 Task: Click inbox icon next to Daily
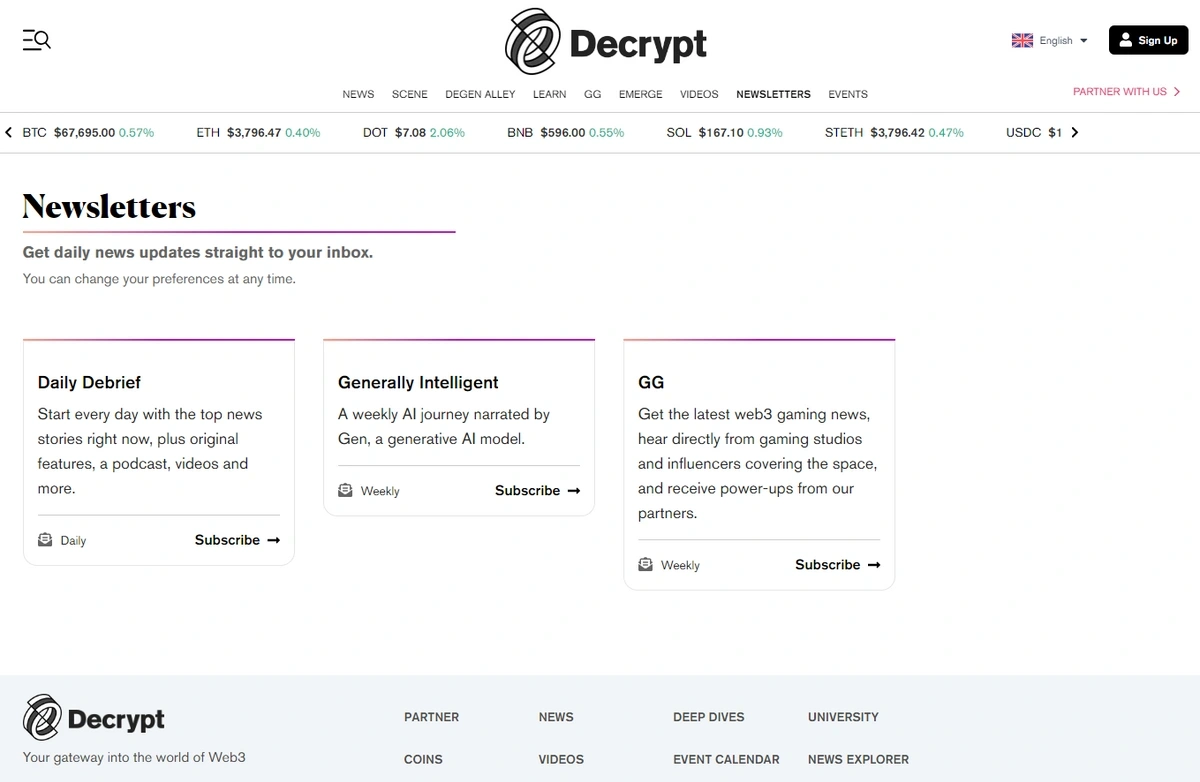(x=45, y=540)
